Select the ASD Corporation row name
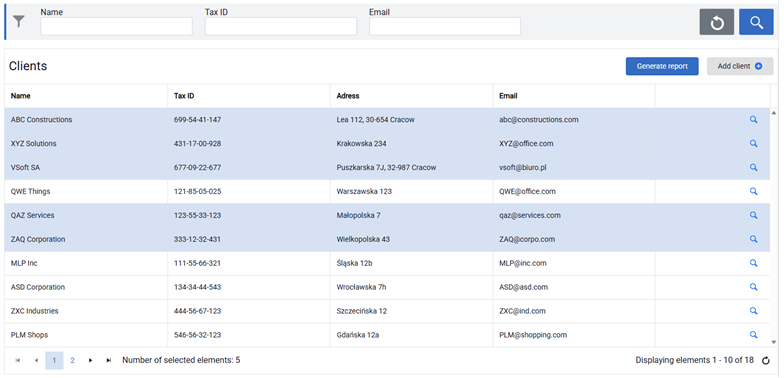 pos(38,287)
